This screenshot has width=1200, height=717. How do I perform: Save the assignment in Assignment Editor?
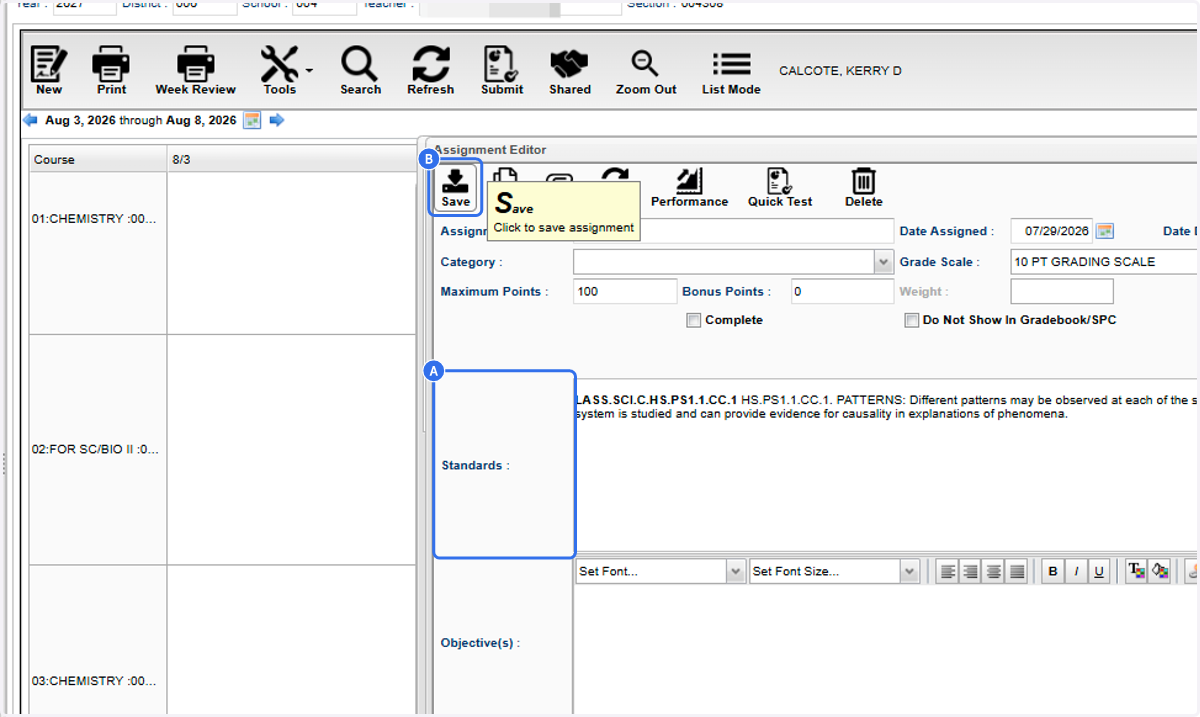tap(455, 187)
